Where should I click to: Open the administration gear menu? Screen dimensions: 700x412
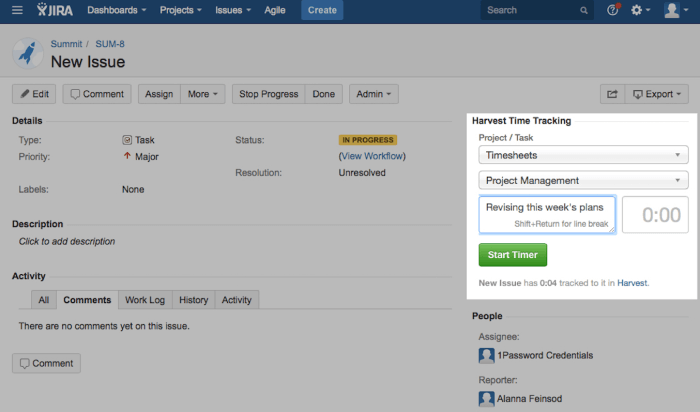pyautogui.click(x=640, y=10)
